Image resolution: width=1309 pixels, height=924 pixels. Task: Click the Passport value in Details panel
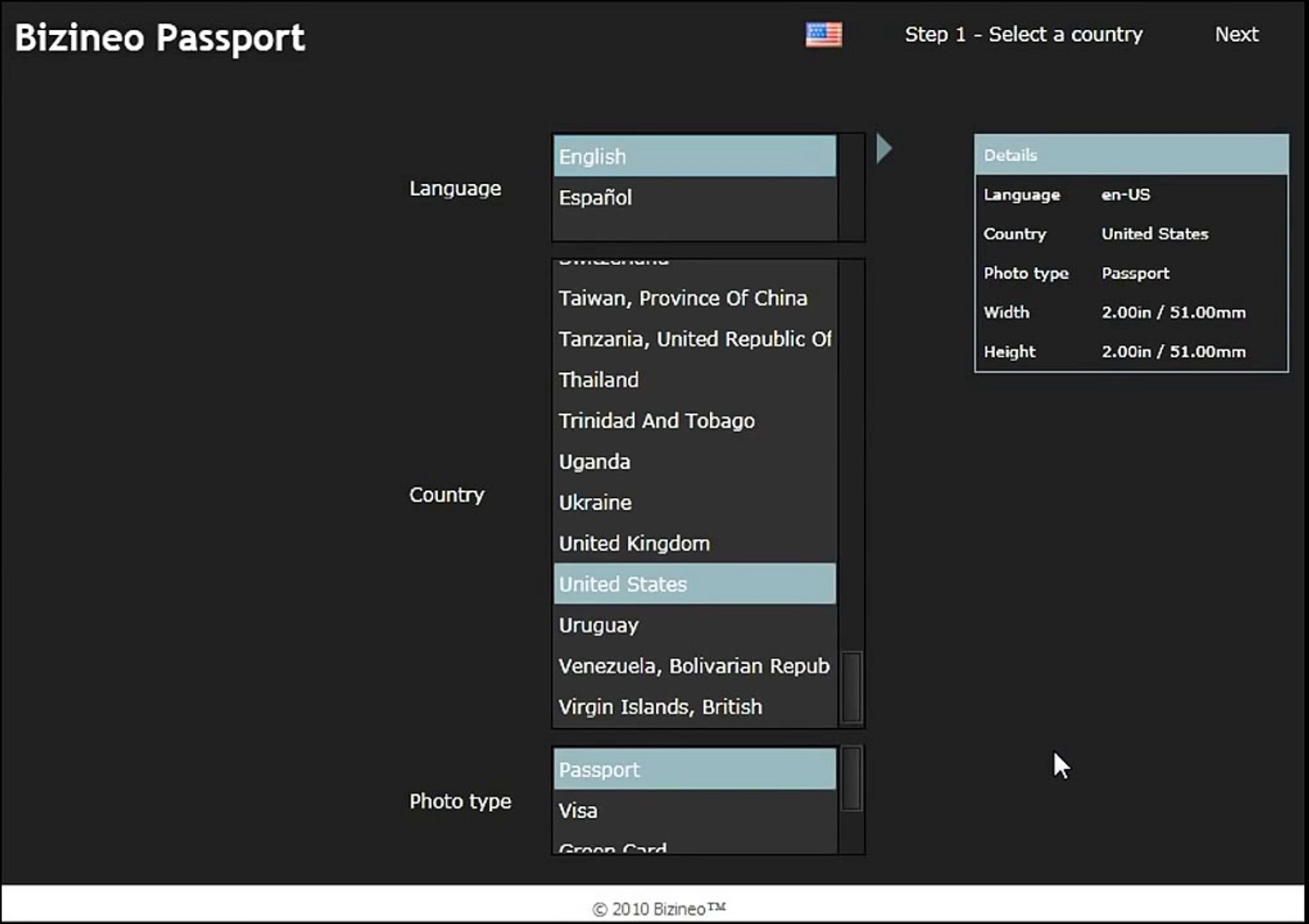(x=1135, y=273)
